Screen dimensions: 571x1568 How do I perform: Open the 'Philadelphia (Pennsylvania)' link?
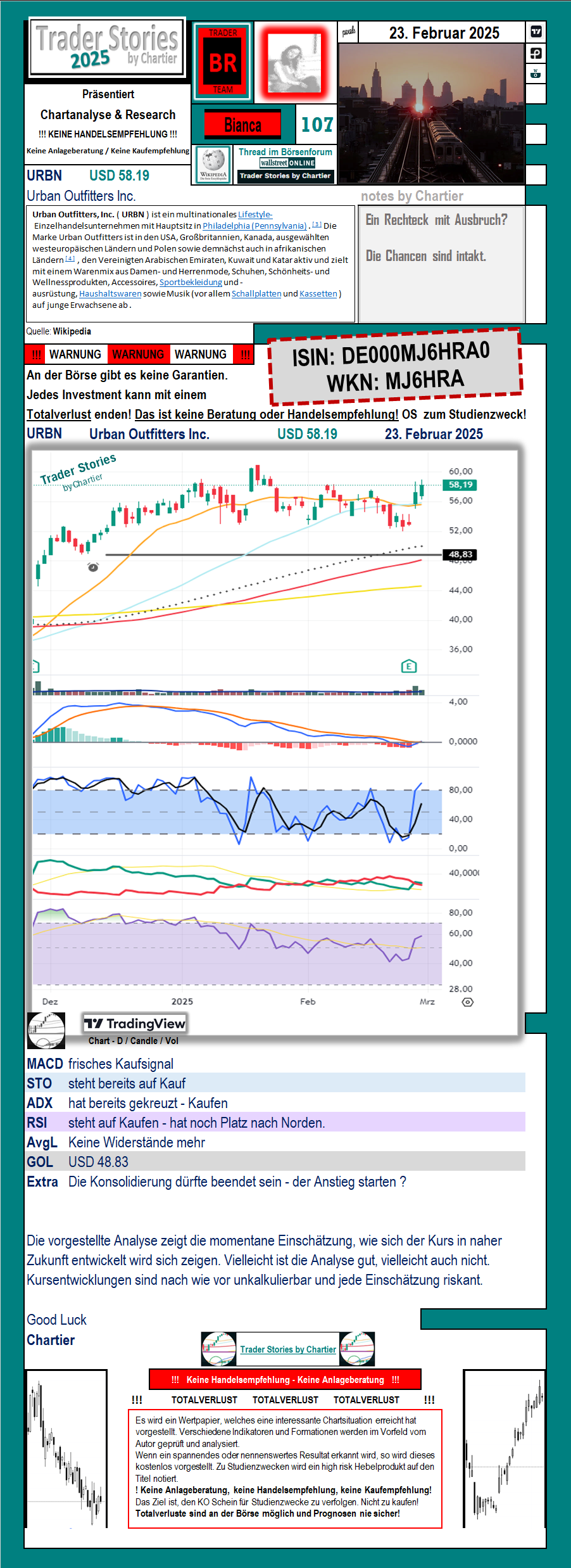254,226
